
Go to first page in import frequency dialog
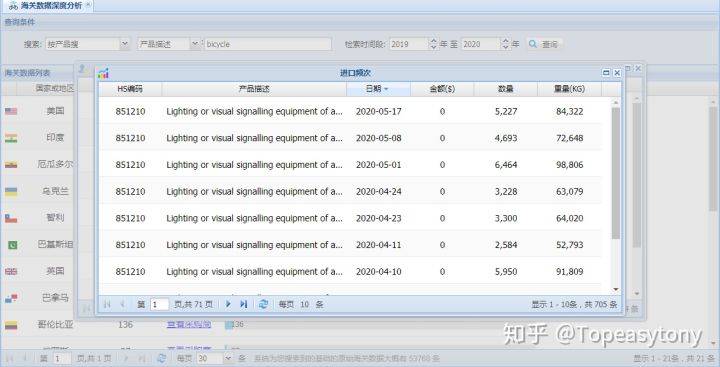tap(107, 304)
